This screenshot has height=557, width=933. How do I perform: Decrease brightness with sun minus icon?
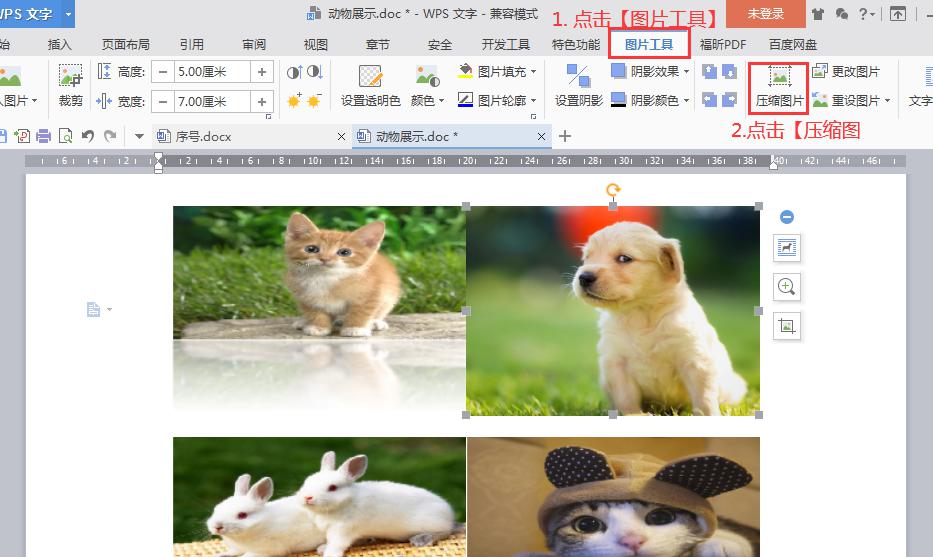pyautogui.click(x=315, y=100)
